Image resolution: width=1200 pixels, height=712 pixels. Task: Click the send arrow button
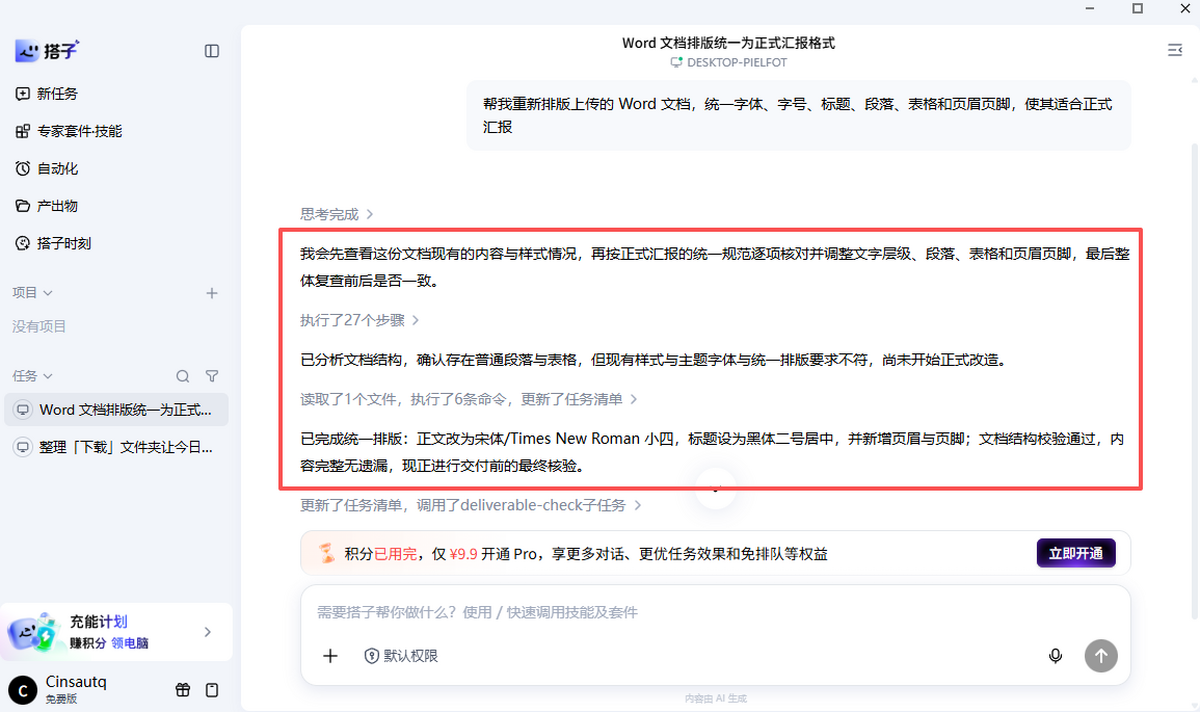click(x=1101, y=656)
